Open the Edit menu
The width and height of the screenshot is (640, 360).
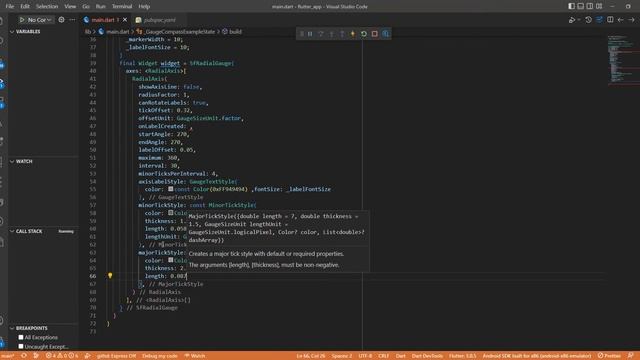coord(25,7)
